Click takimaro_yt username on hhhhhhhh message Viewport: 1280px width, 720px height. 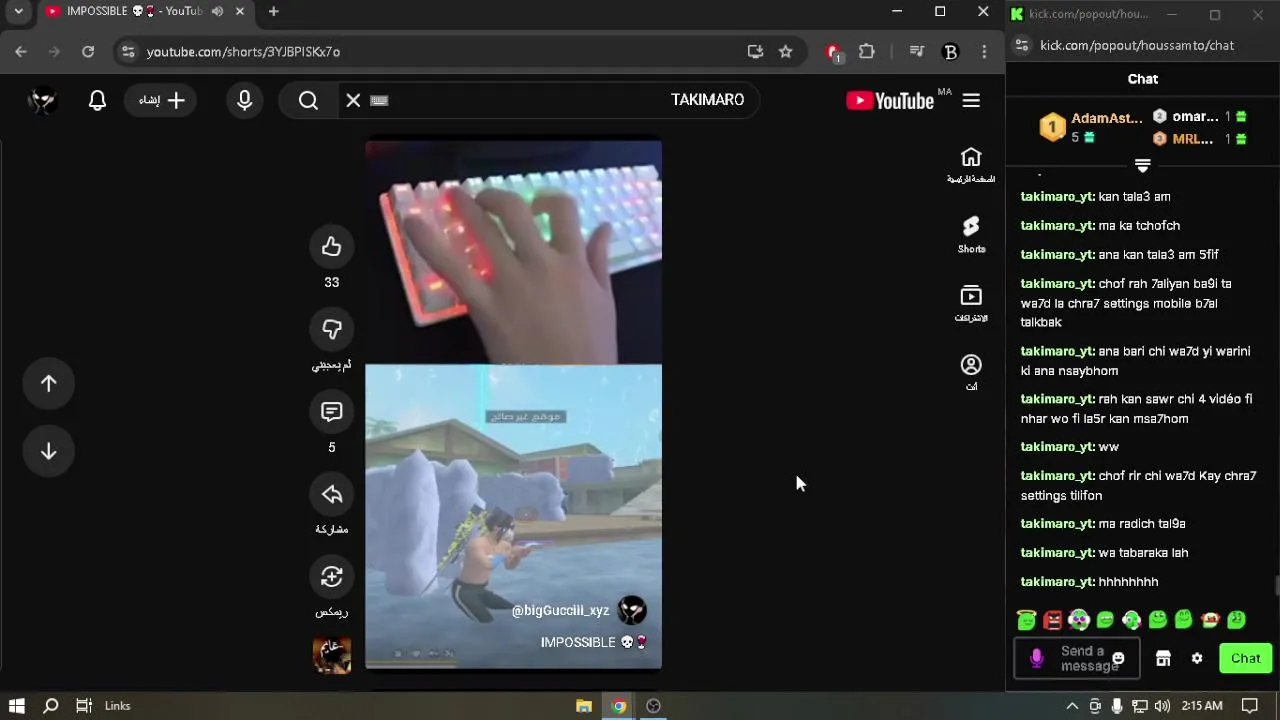point(1058,581)
